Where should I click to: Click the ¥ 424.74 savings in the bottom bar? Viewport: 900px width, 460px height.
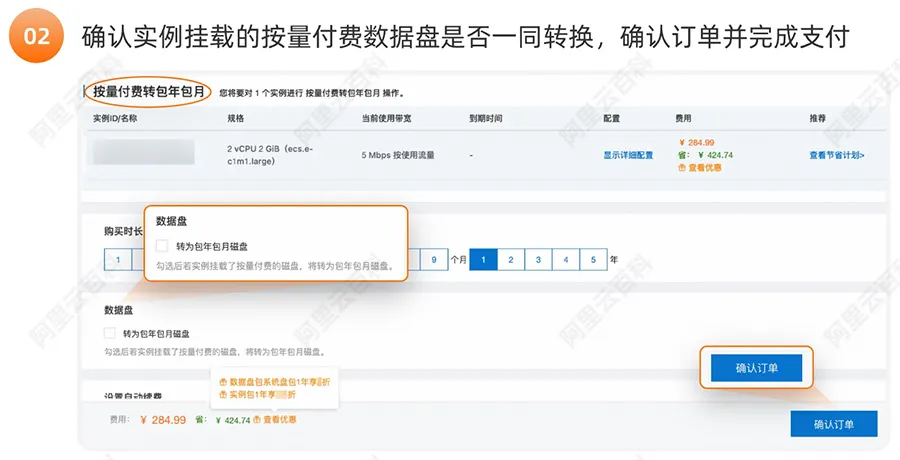(x=233, y=420)
